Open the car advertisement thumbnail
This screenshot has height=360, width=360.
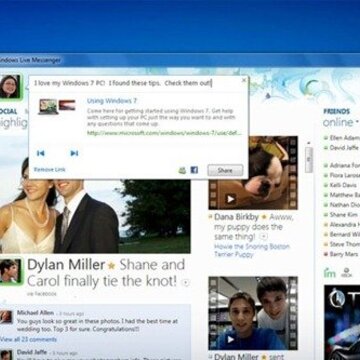click(x=342, y=322)
